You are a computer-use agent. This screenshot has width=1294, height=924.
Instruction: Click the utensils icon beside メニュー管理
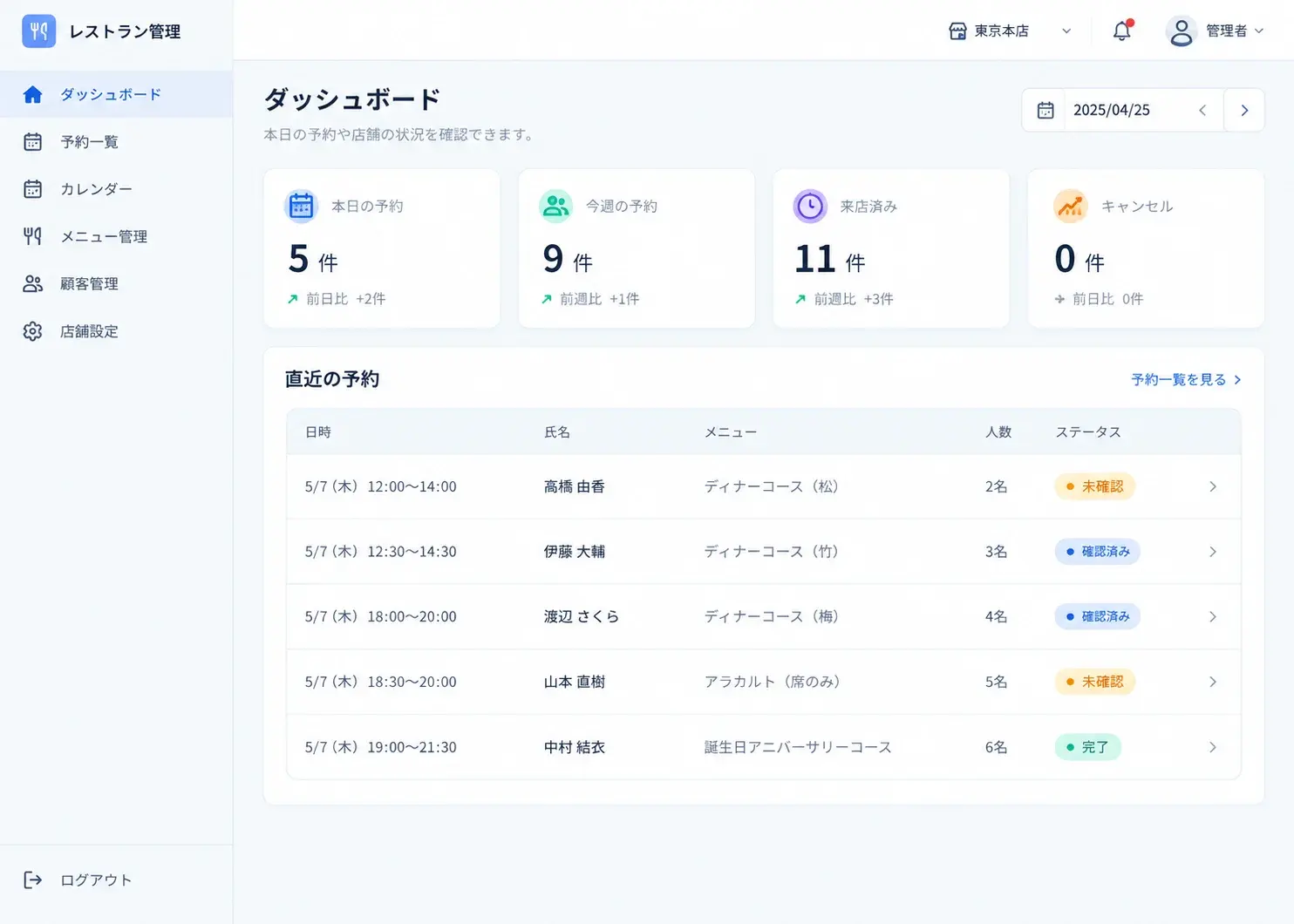click(33, 236)
